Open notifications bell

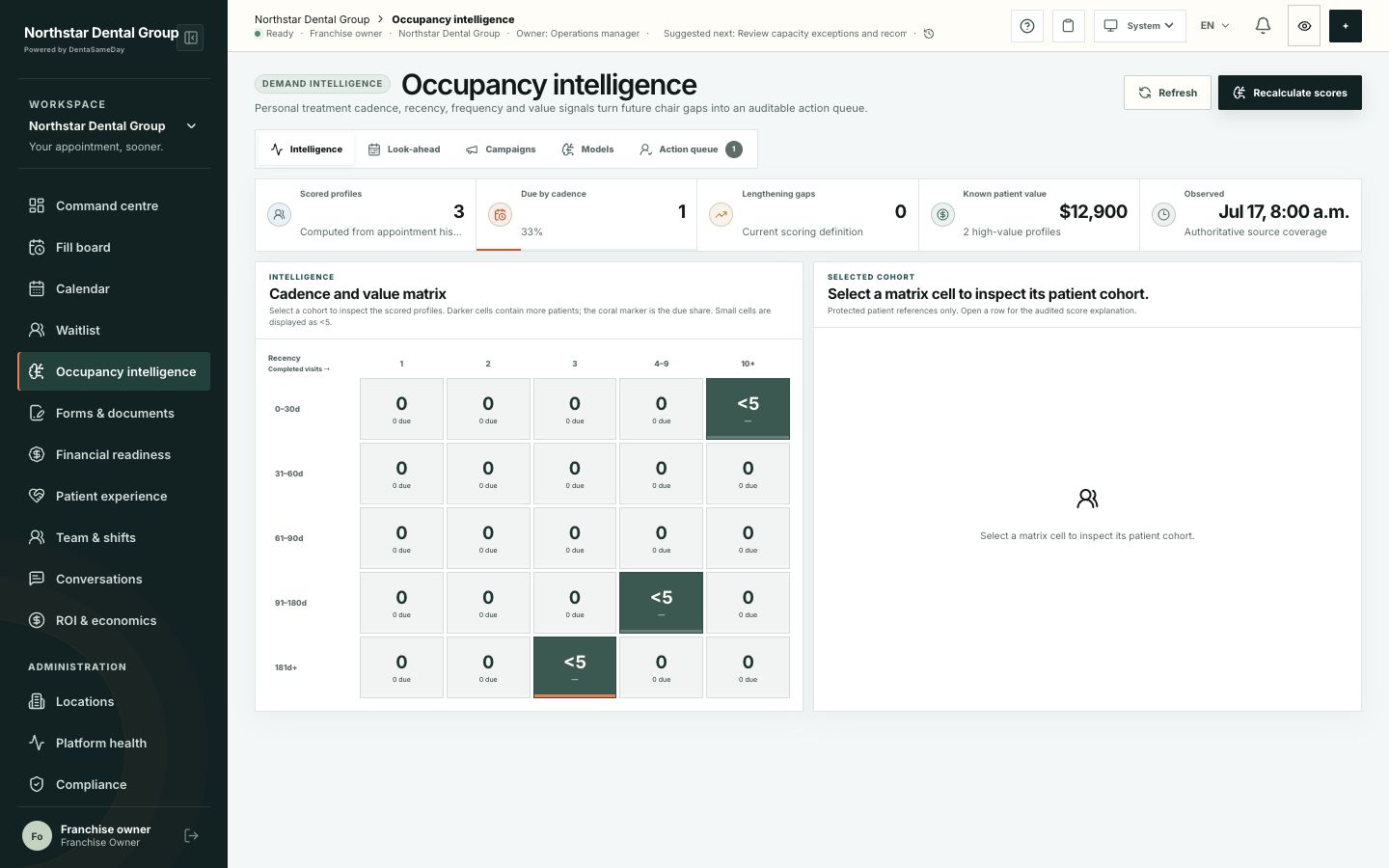[x=1263, y=26]
